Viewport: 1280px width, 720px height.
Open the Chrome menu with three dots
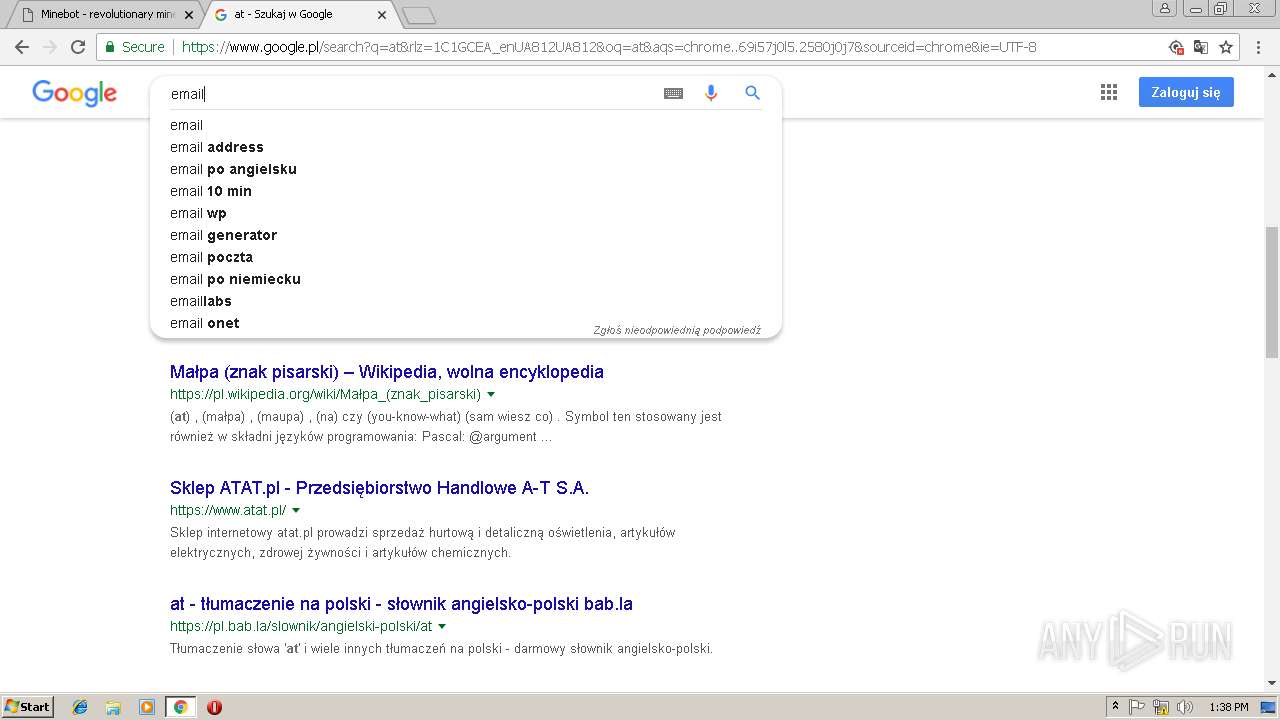pyautogui.click(x=1258, y=47)
